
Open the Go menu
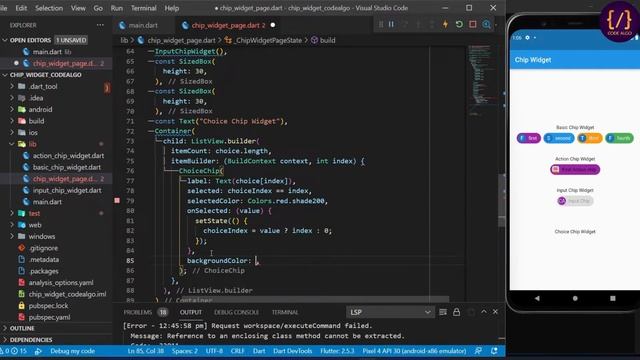click(98, 8)
